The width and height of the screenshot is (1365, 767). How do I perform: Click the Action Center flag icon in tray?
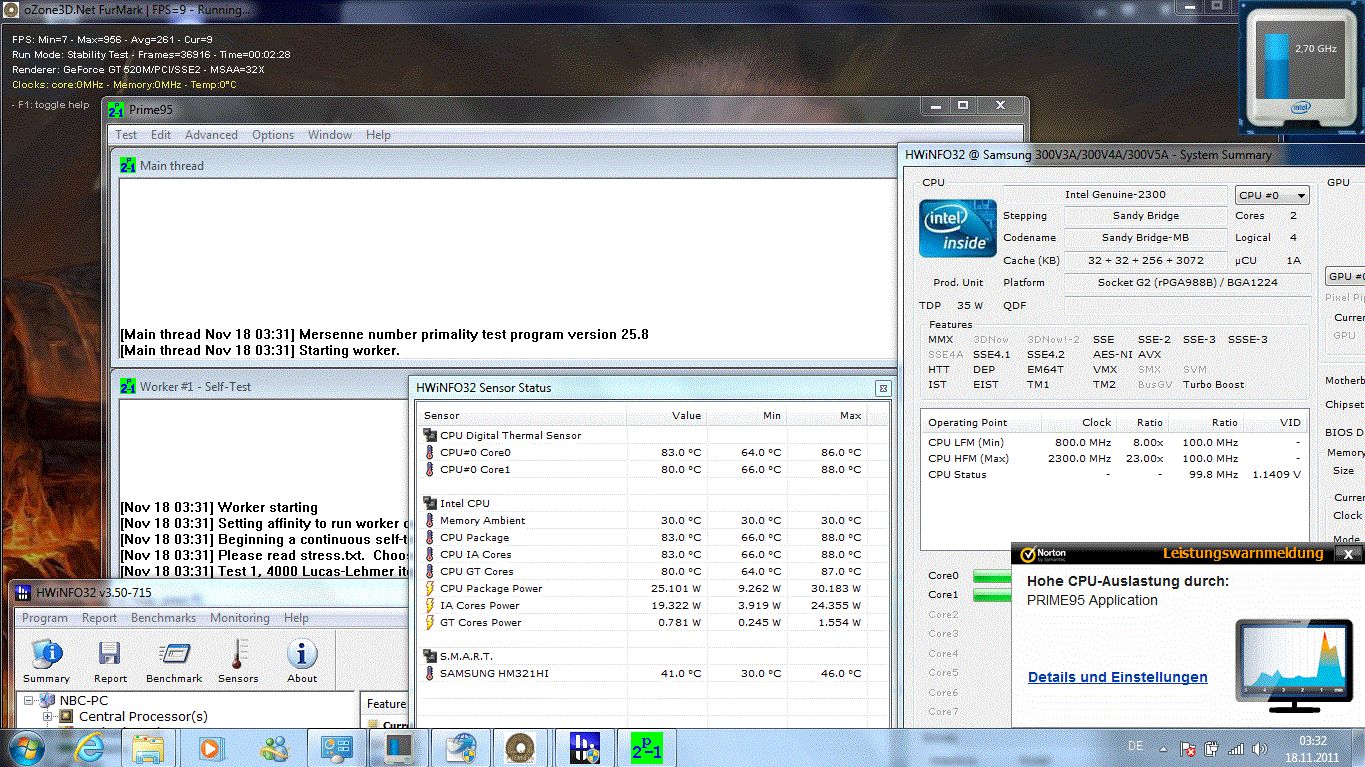[1188, 748]
